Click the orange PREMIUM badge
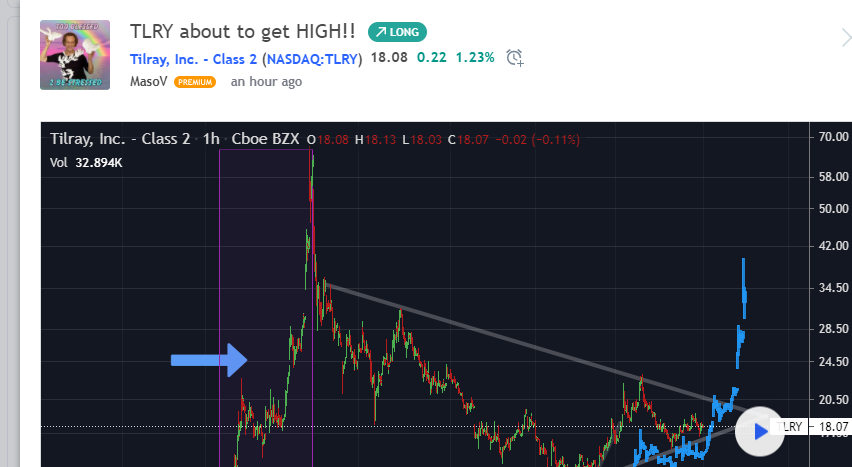852x467 pixels. point(195,82)
